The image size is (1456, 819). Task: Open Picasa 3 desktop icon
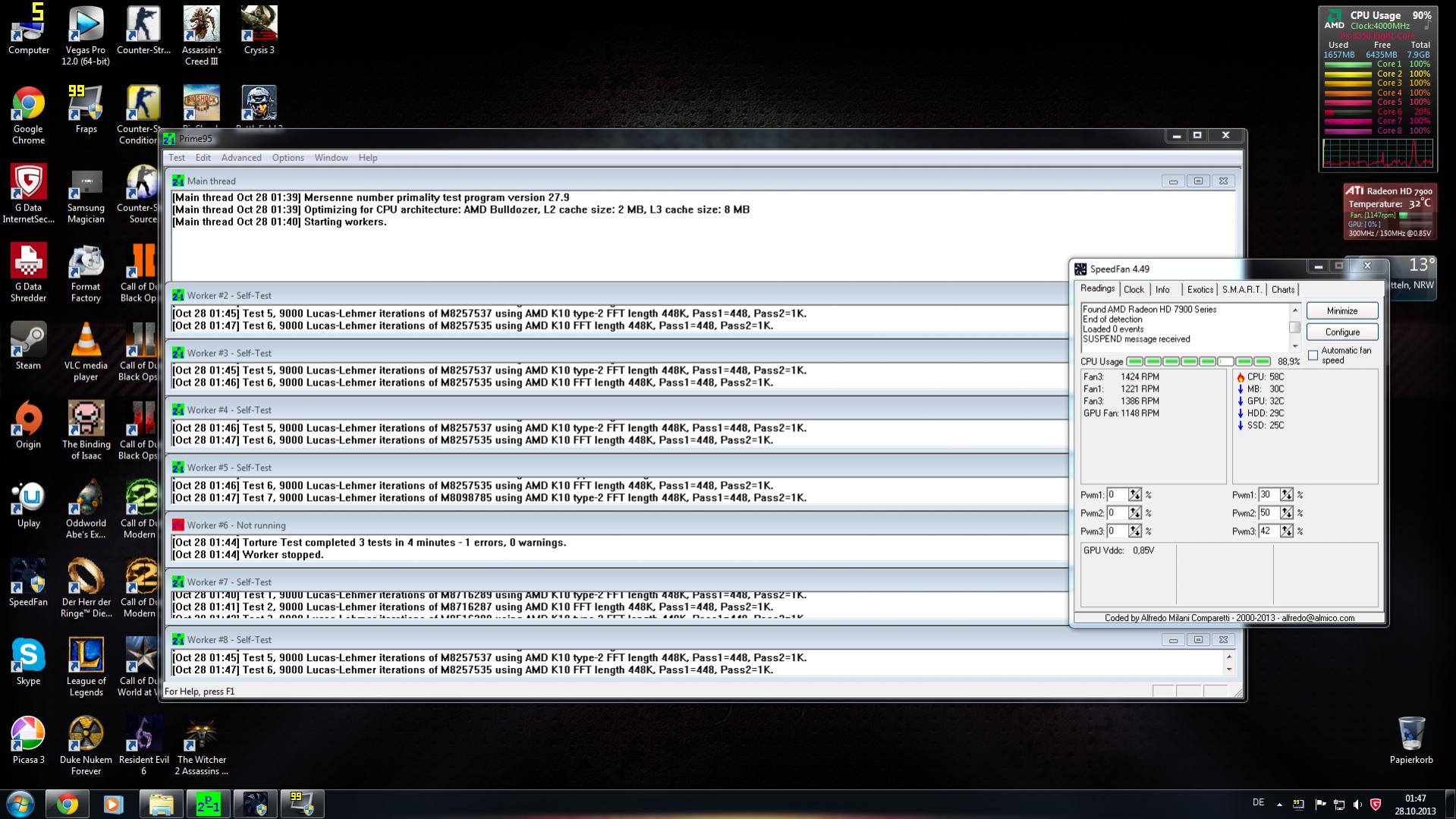(28, 741)
